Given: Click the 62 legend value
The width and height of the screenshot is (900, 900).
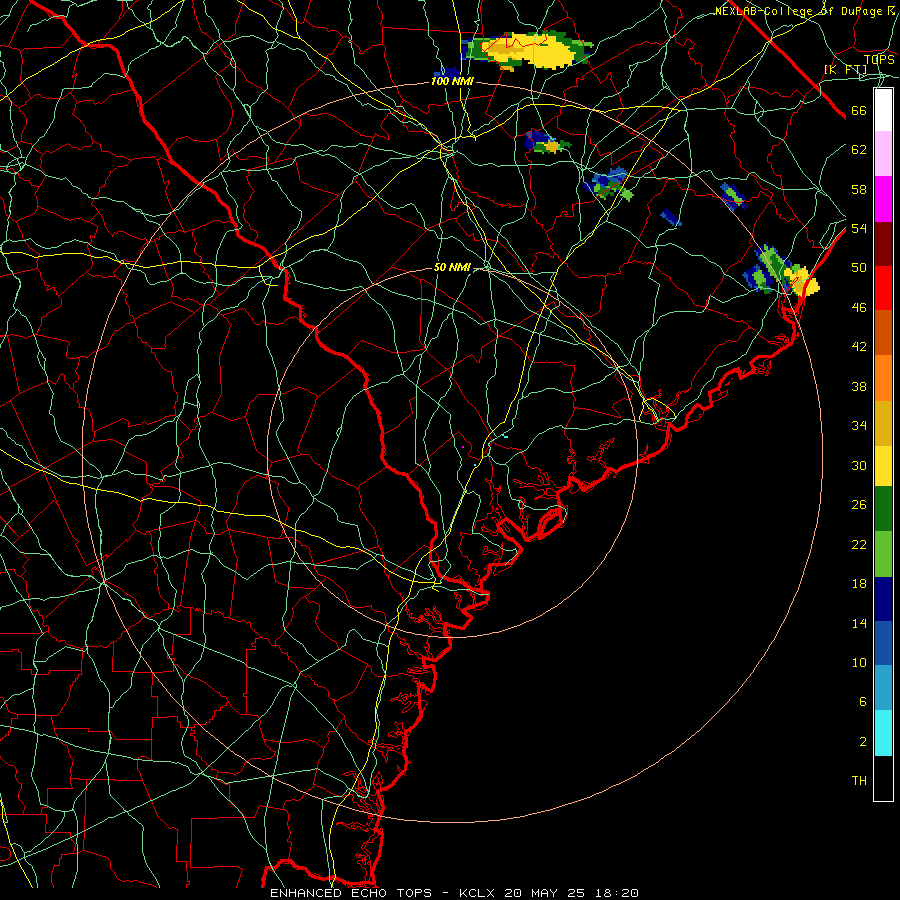Looking at the screenshot, I should click(x=859, y=150).
